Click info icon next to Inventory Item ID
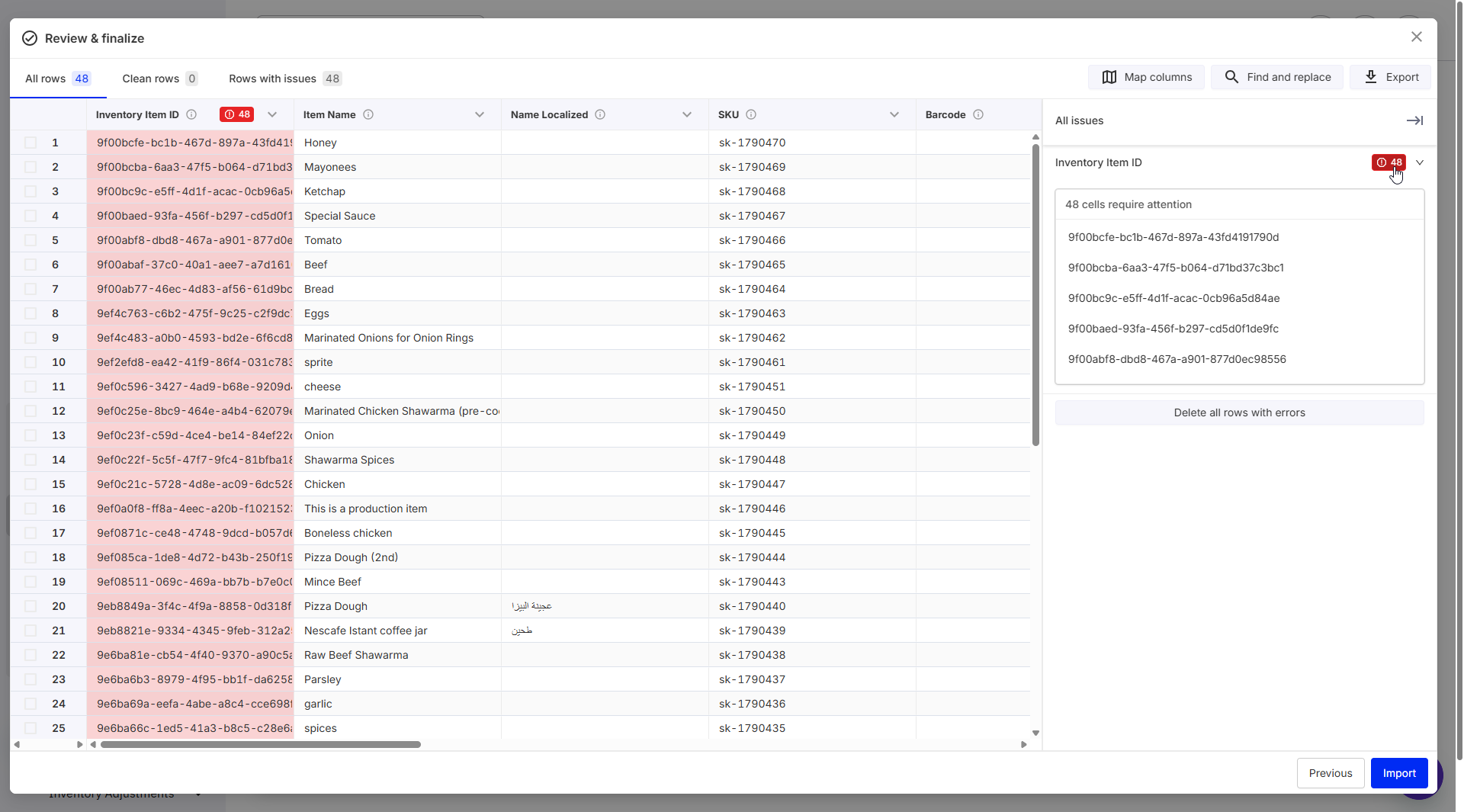The width and height of the screenshot is (1464, 812). (x=191, y=114)
